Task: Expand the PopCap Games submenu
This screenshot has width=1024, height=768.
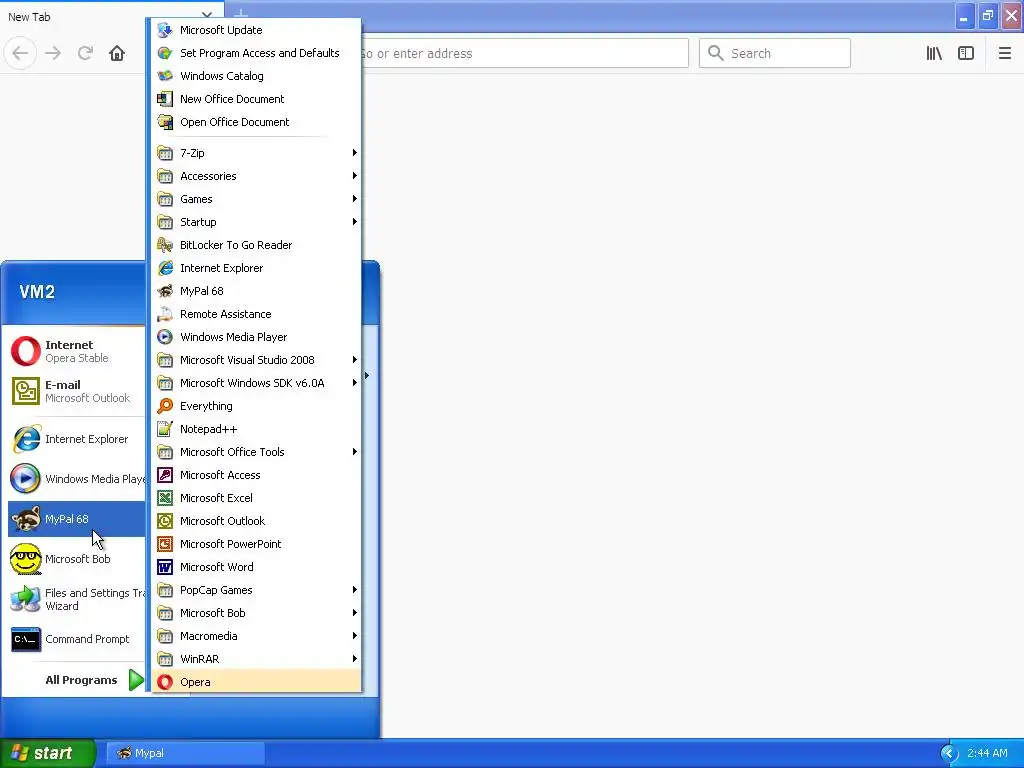Action: tap(256, 590)
